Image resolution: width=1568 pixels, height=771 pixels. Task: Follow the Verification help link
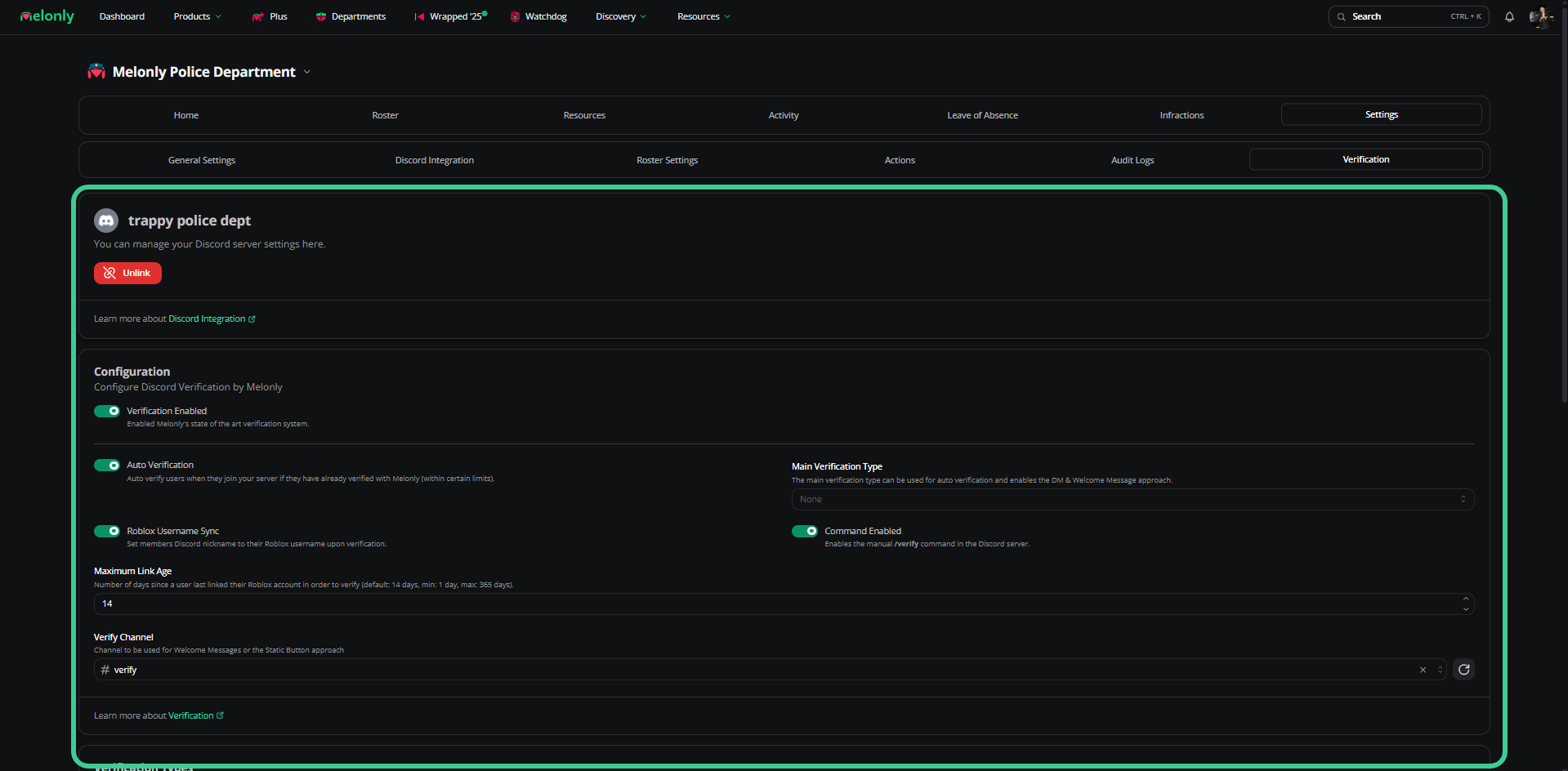[196, 715]
